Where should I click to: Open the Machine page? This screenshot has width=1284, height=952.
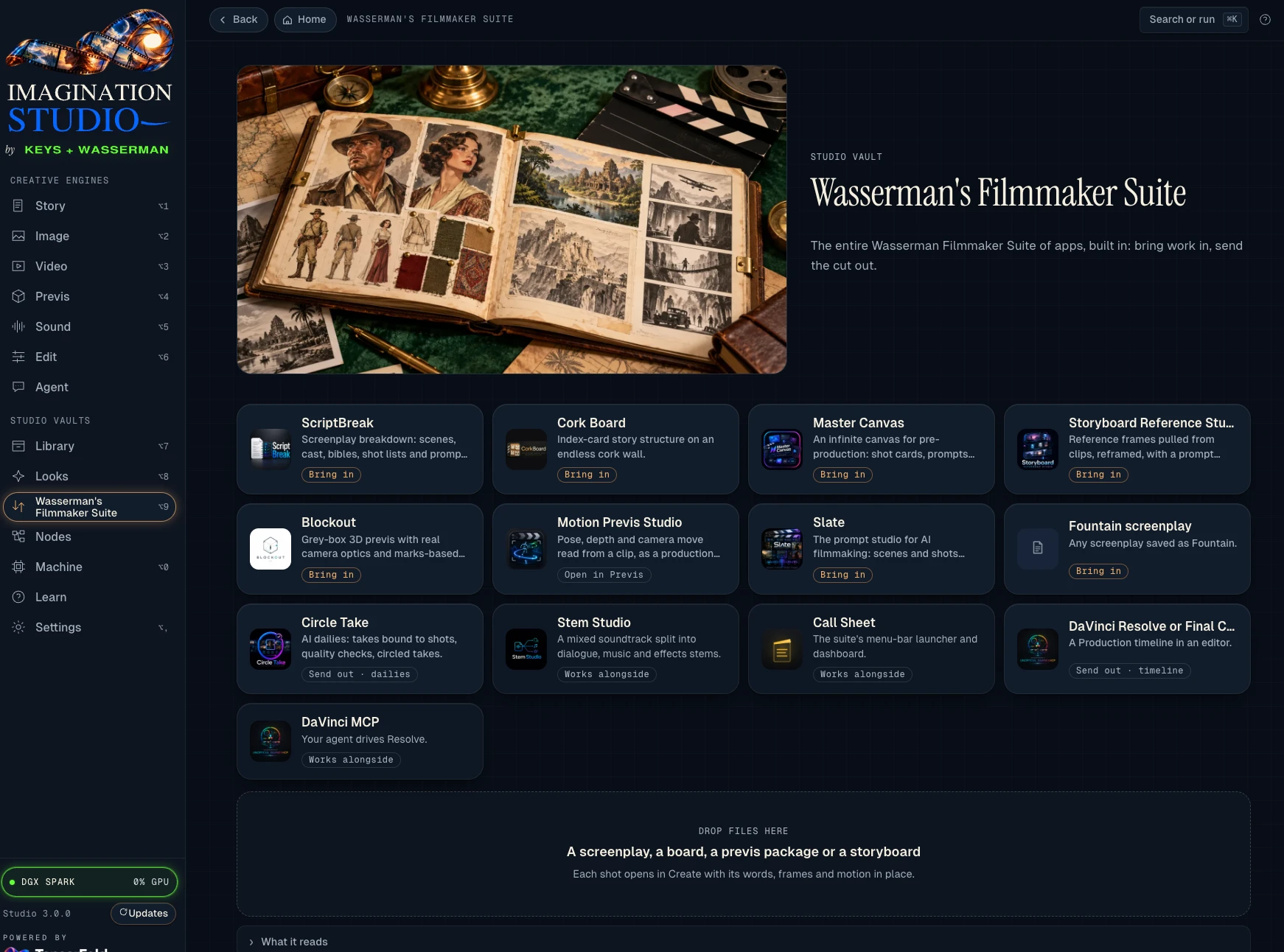(89, 567)
